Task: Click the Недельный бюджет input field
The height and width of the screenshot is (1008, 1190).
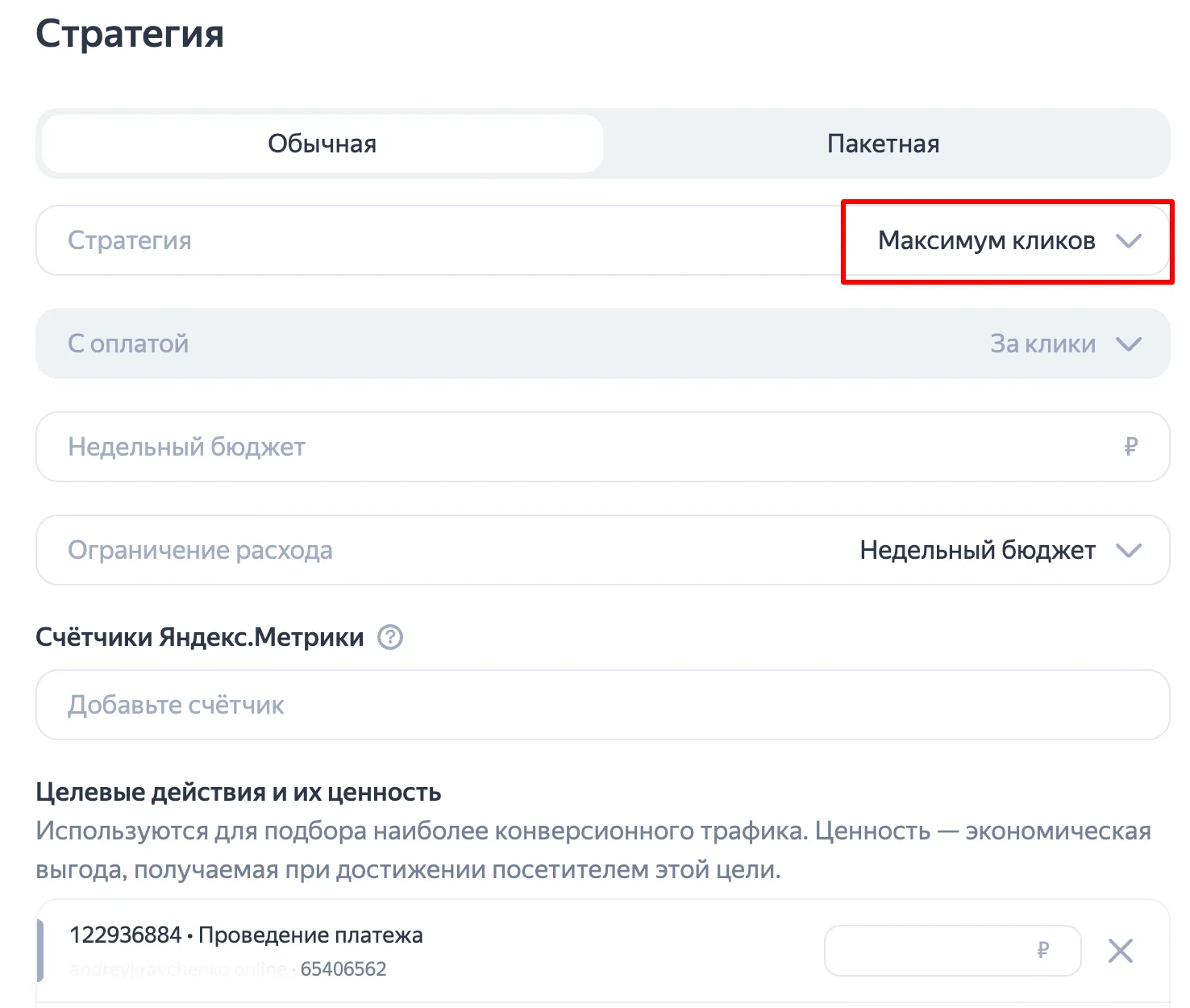Action: click(602, 447)
